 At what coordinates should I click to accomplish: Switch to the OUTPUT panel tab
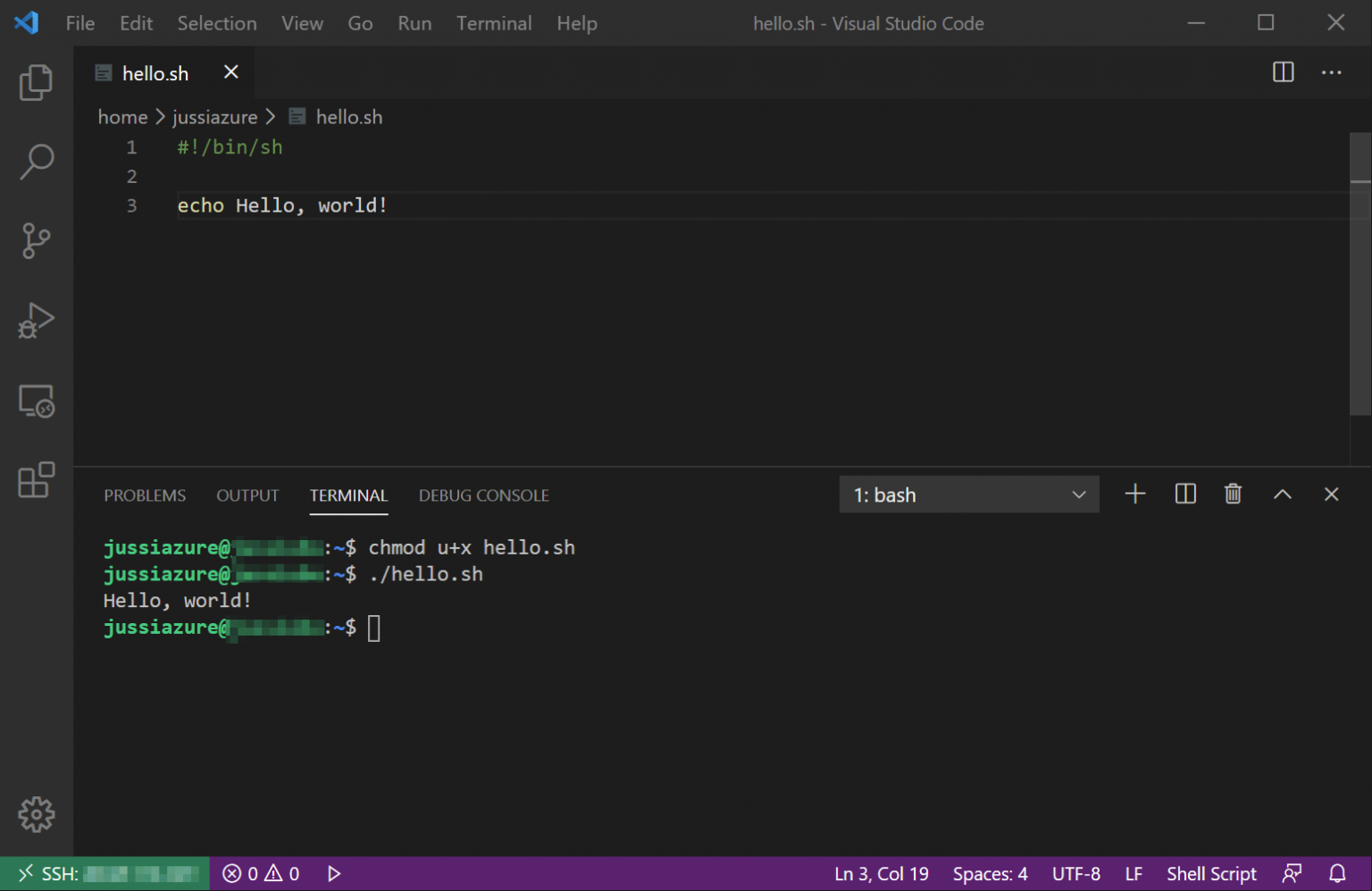pos(247,495)
